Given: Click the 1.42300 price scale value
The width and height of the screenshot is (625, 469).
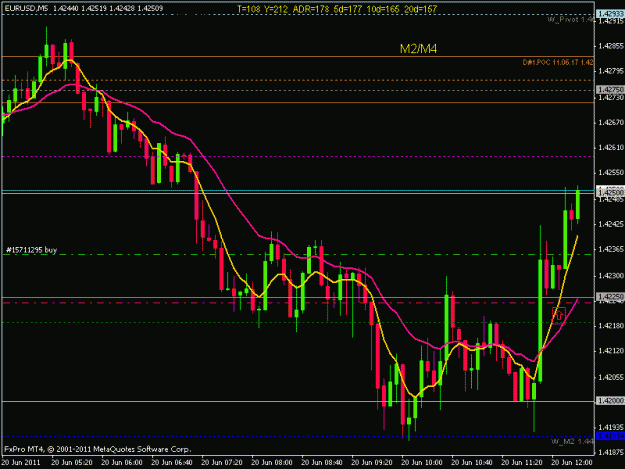Looking at the screenshot, I should [611, 275].
